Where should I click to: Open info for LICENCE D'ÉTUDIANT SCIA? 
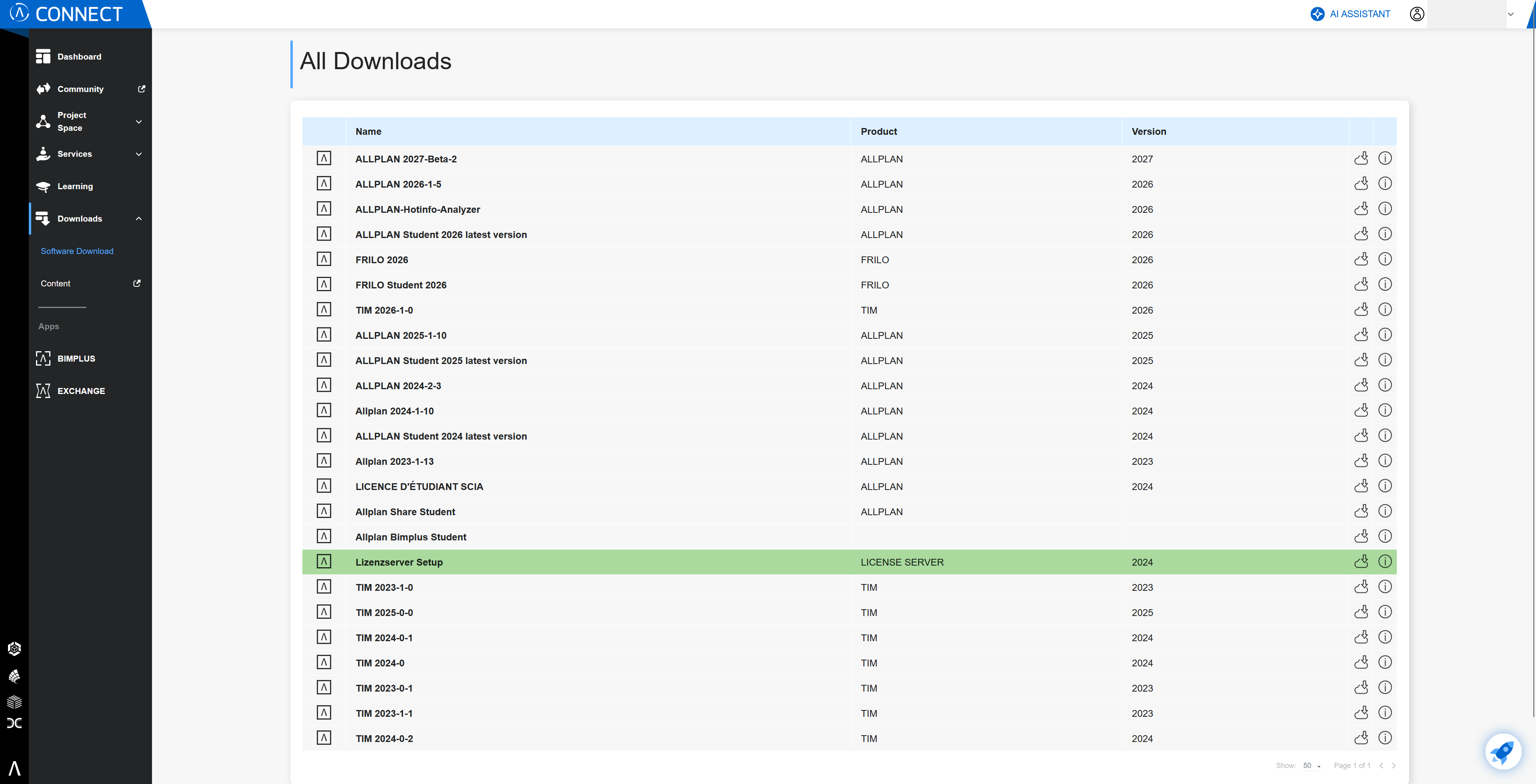coord(1385,486)
